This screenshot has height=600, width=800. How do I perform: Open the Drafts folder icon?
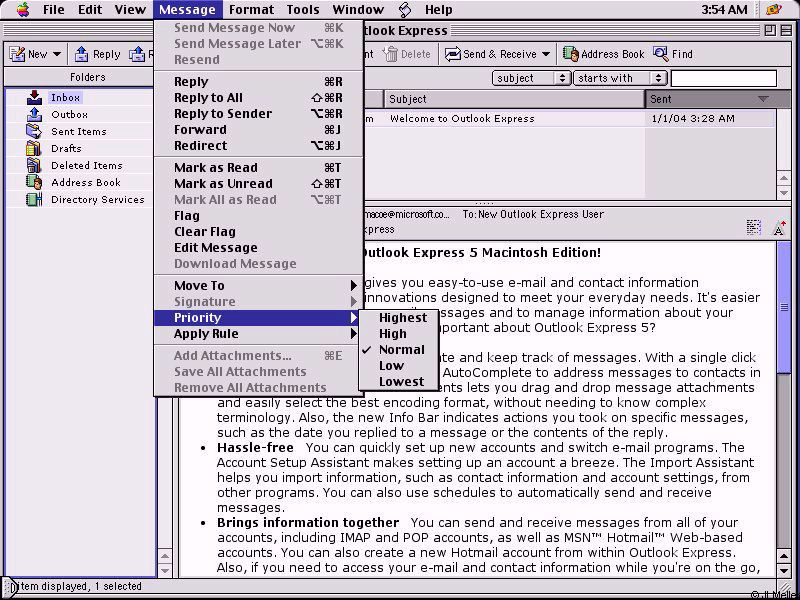[x=34, y=149]
